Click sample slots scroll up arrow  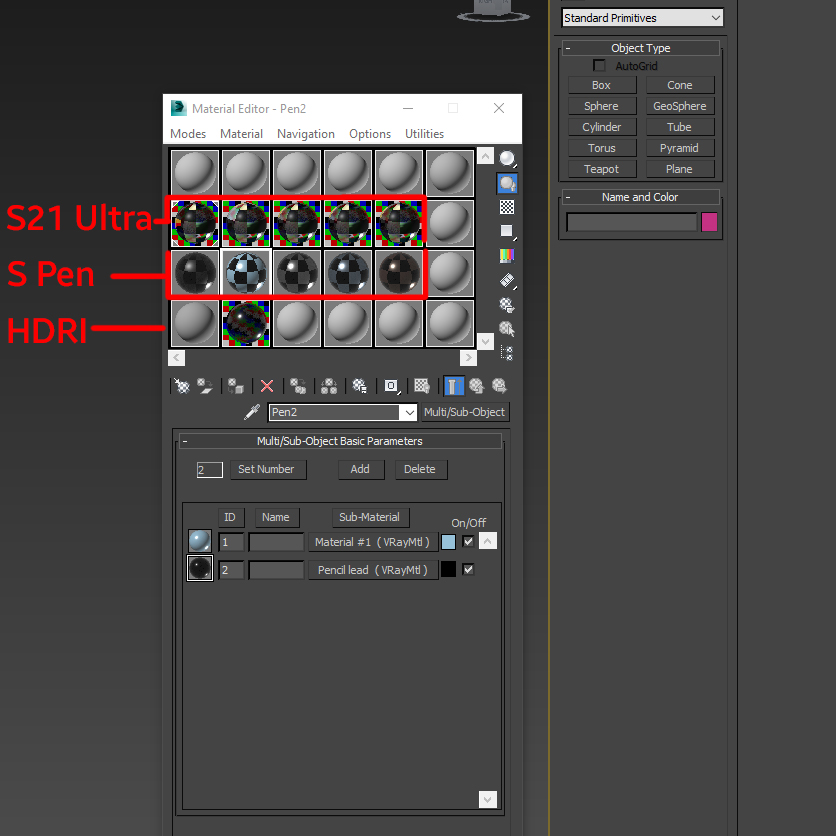coord(485,156)
